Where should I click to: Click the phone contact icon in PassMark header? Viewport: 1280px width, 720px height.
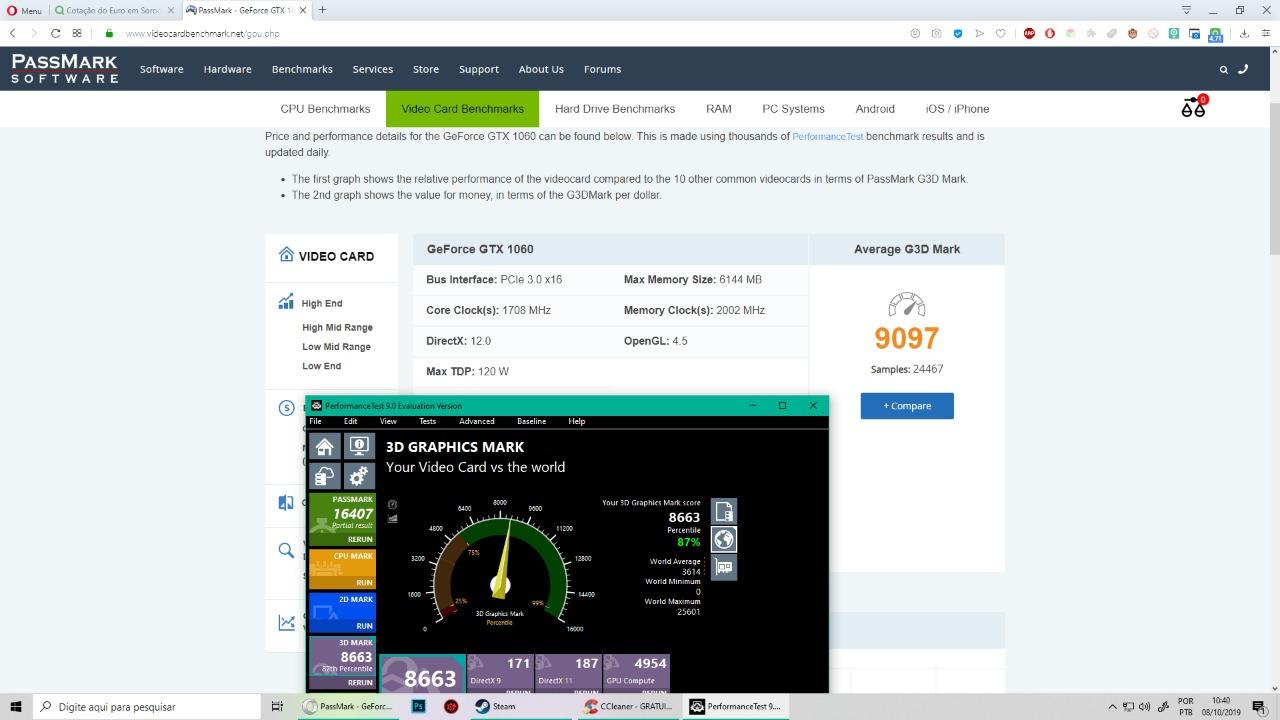[x=1243, y=69]
